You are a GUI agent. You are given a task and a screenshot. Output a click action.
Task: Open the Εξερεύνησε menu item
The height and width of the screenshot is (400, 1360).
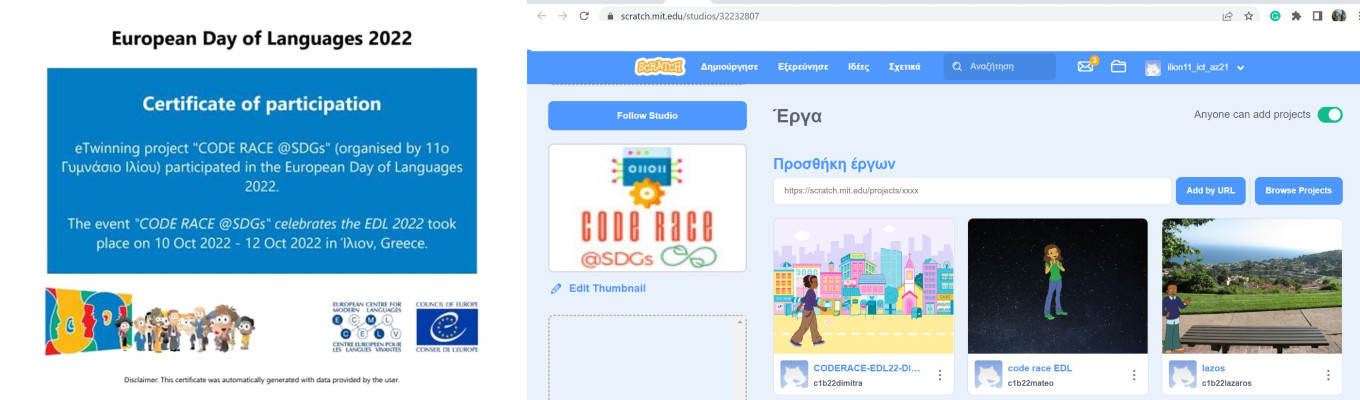point(803,67)
